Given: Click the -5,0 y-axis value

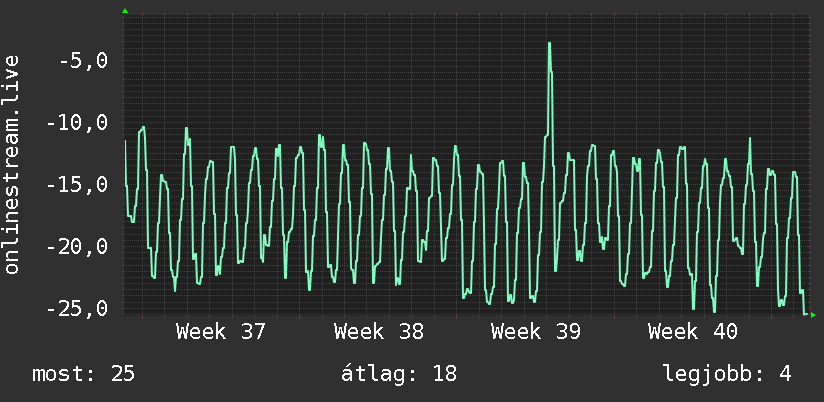Looking at the screenshot, I should (83, 61).
